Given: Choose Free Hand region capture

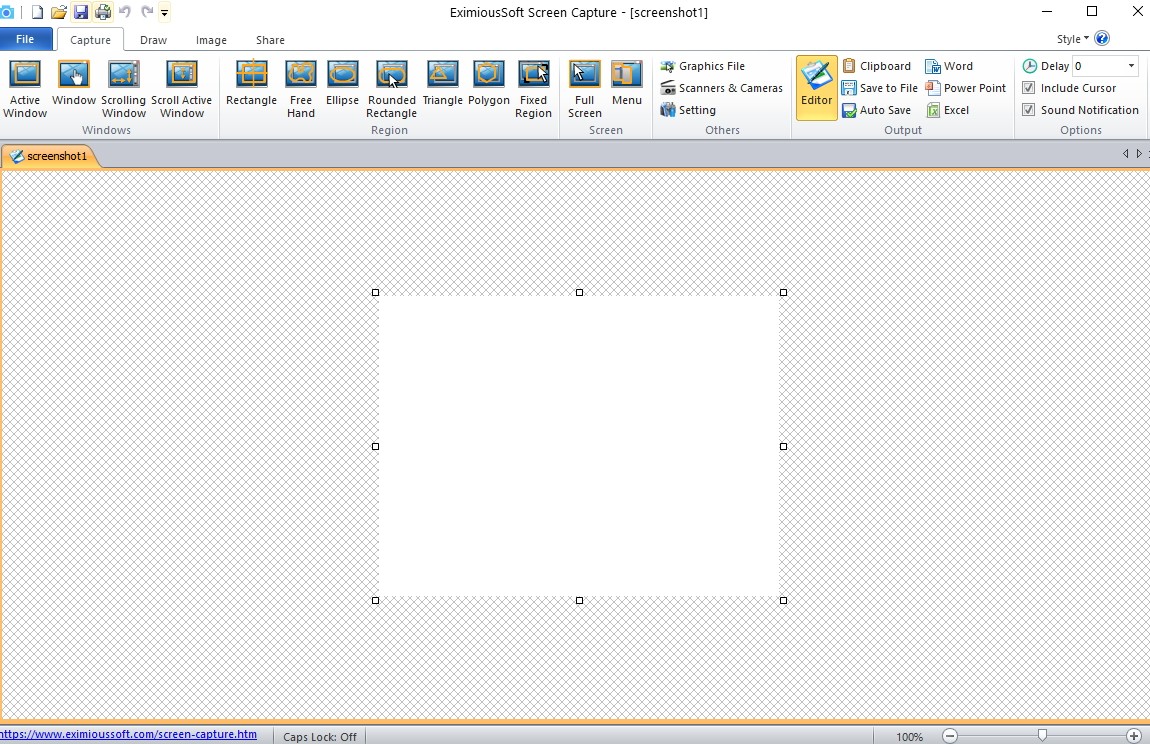Looking at the screenshot, I should point(301,90).
